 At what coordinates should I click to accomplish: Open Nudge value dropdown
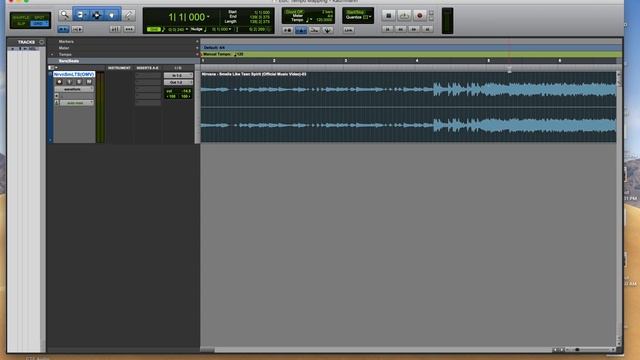pos(230,29)
